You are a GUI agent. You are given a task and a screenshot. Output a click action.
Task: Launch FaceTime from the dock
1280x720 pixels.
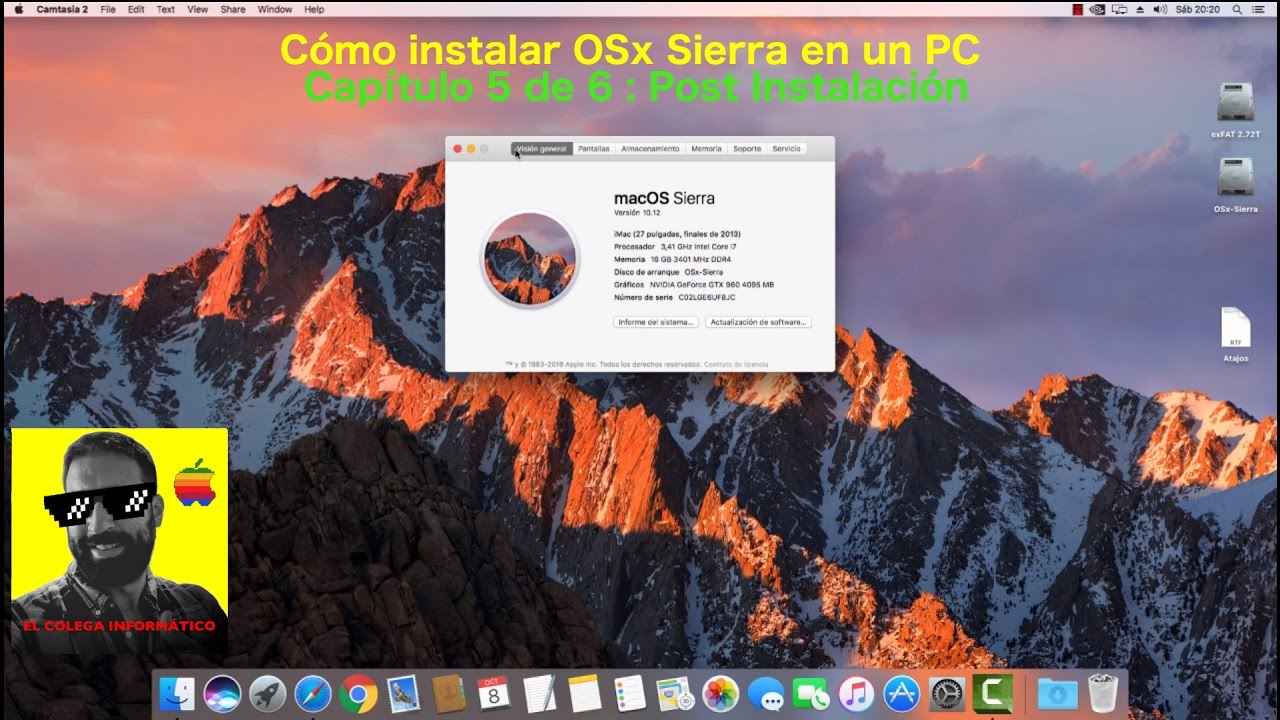[x=811, y=694]
